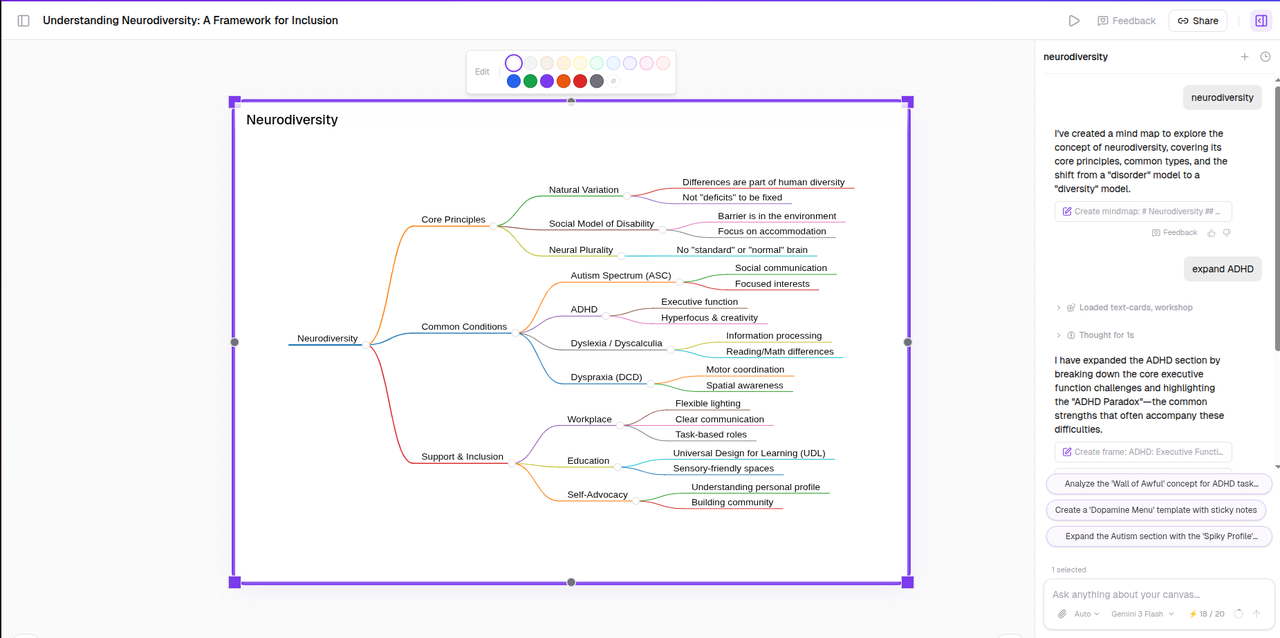Select the solid blue color swatch
The height and width of the screenshot is (638, 1280).
[514, 81]
